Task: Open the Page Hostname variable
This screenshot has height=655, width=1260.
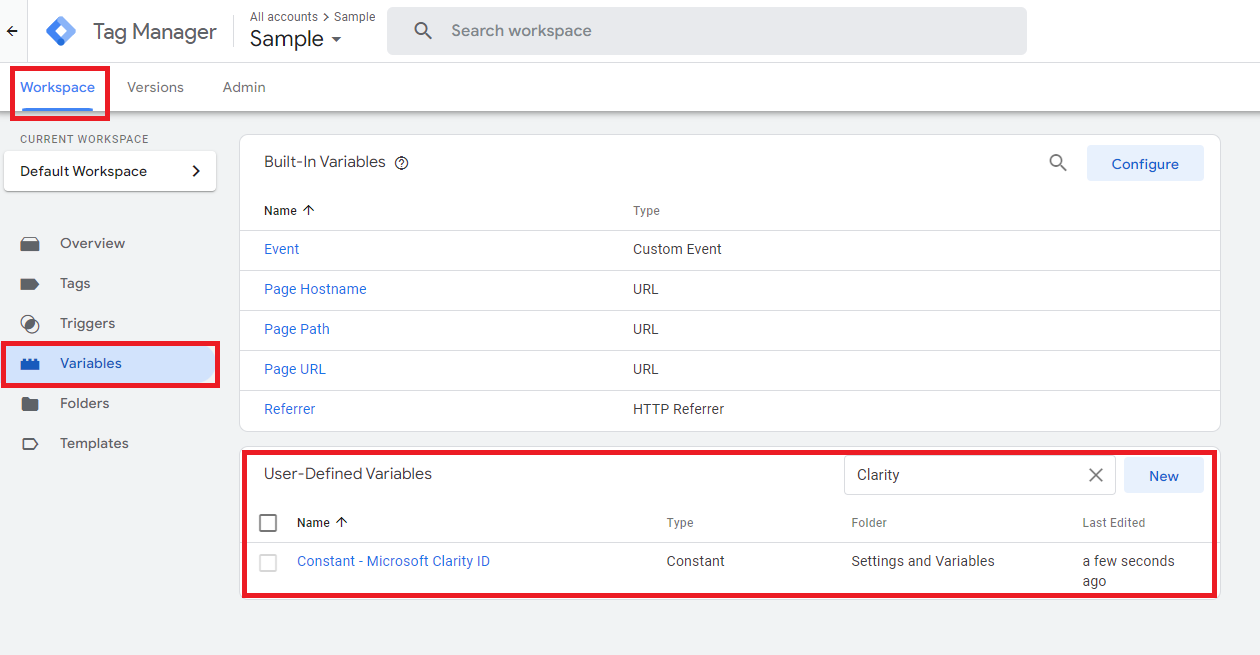Action: click(x=315, y=289)
